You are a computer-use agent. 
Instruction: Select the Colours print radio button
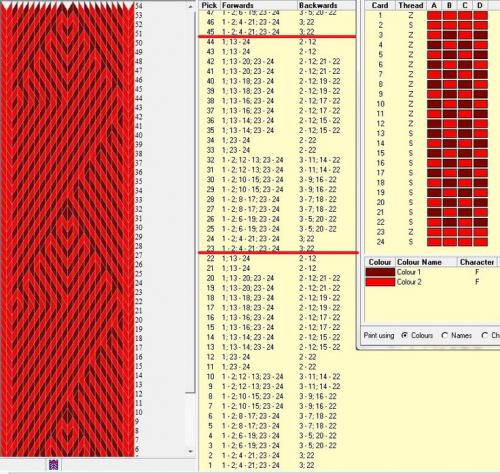[x=404, y=335]
